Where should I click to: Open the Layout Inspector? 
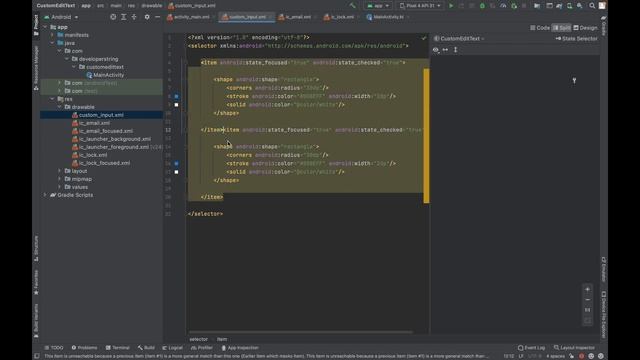[x=574, y=348]
